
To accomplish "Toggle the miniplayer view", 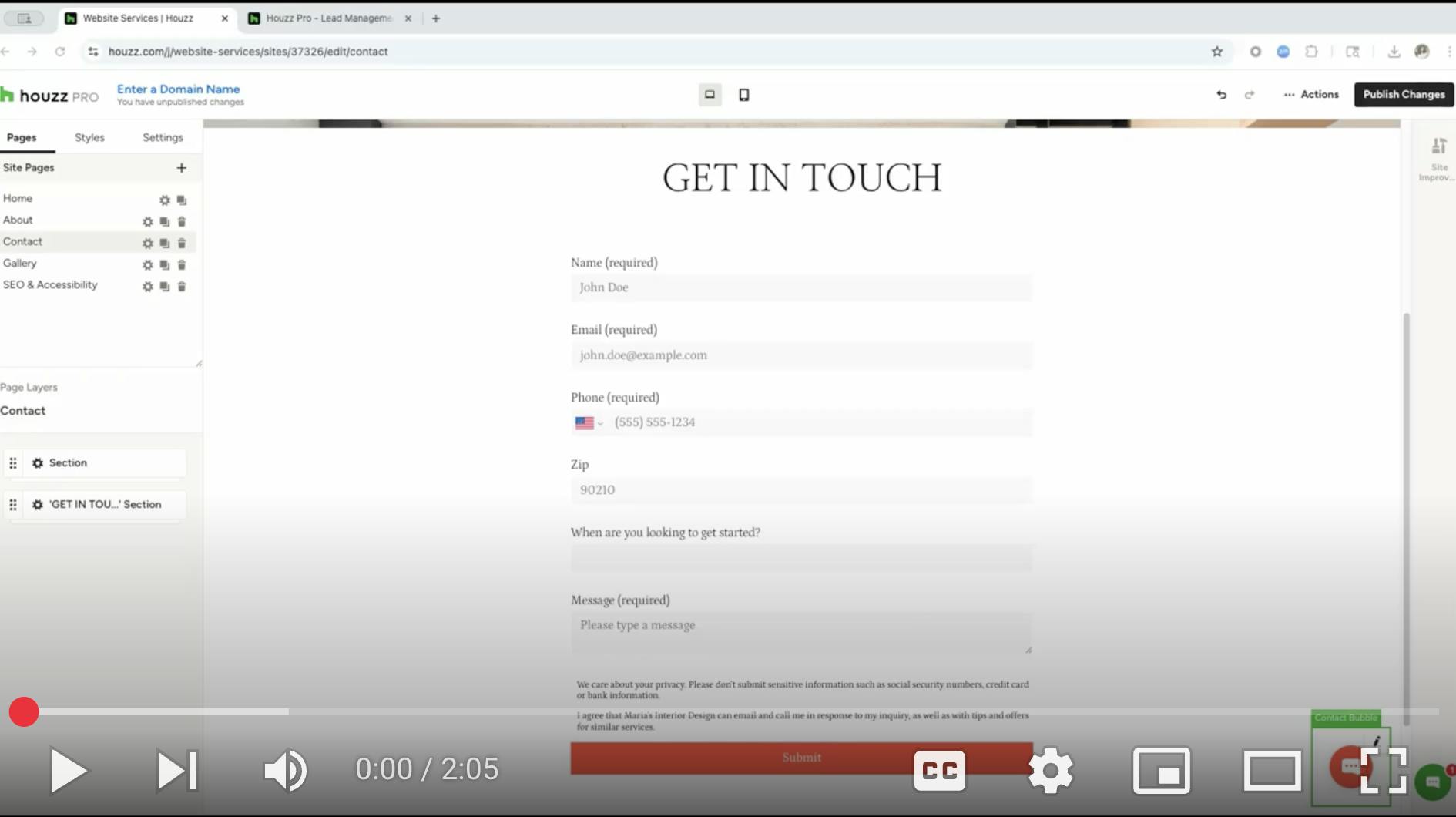I will tap(1162, 770).
